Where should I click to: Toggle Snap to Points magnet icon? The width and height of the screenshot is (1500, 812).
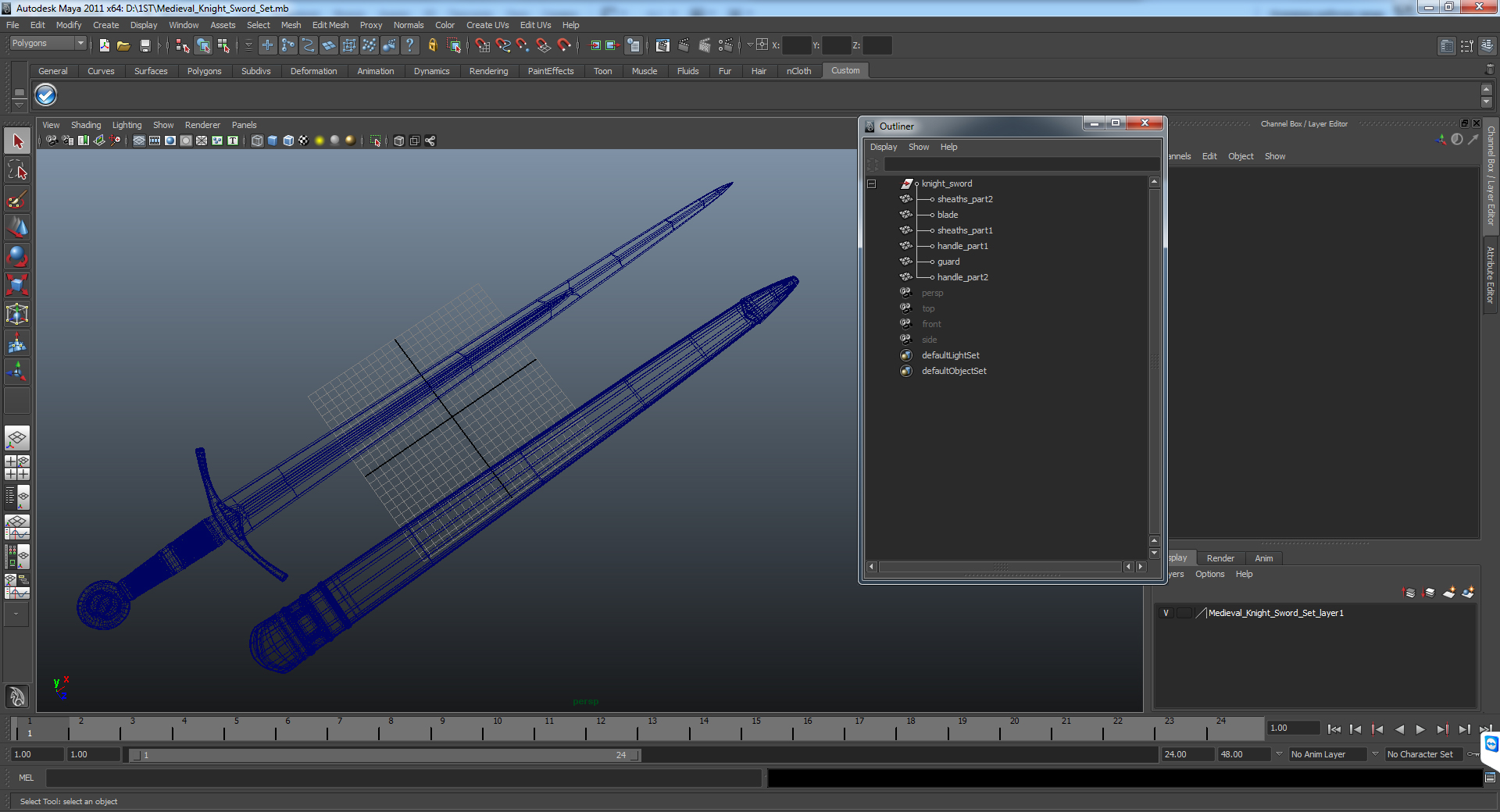(523, 45)
